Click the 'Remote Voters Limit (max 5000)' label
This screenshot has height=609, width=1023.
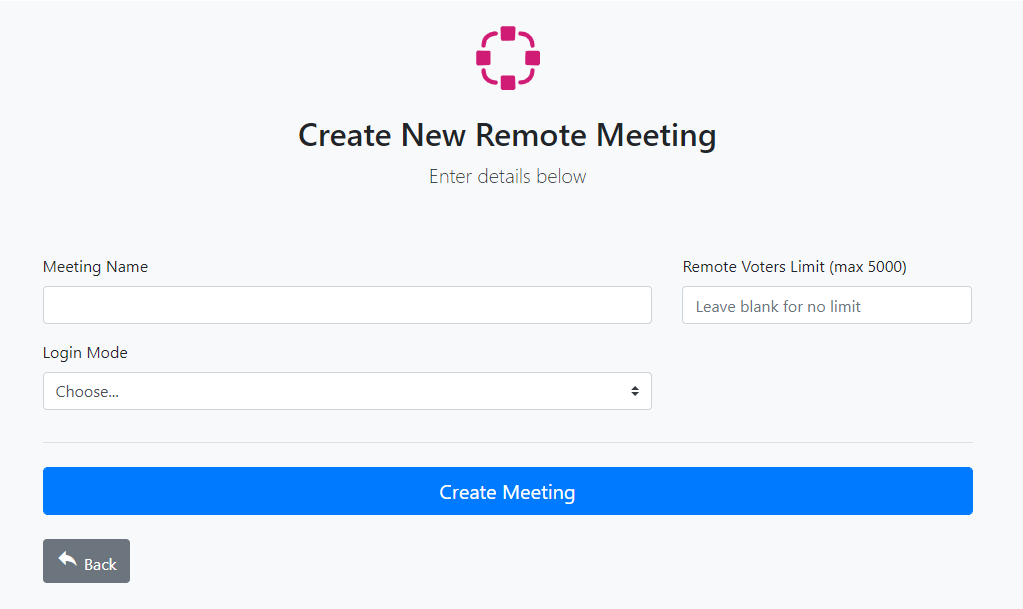[x=795, y=266]
